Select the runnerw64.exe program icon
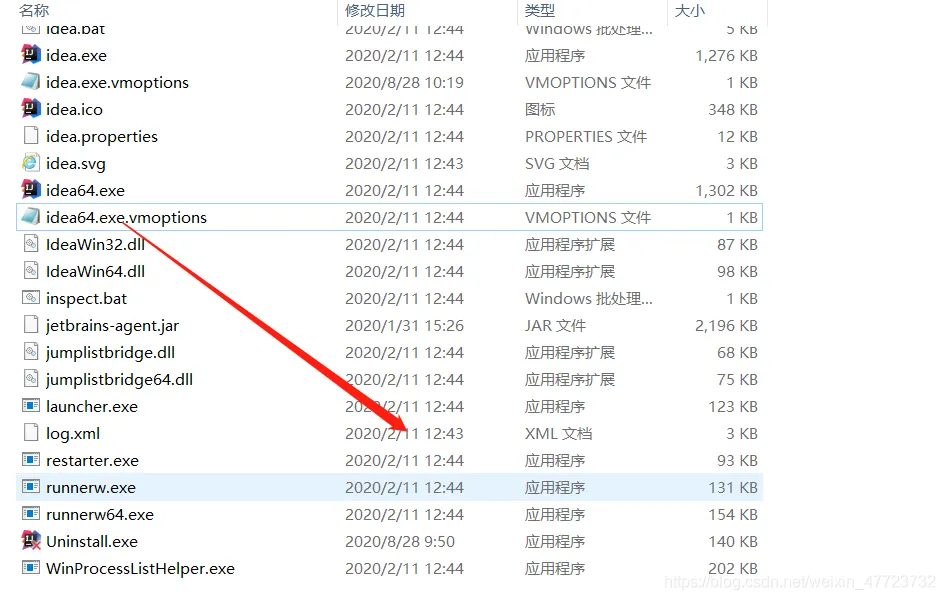The image size is (945, 600). (x=31, y=513)
